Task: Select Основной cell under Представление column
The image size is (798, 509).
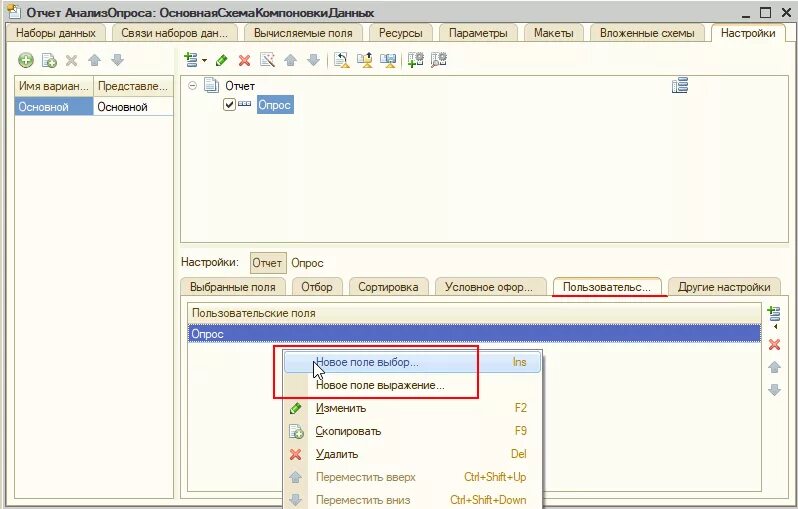Action: click(133, 107)
